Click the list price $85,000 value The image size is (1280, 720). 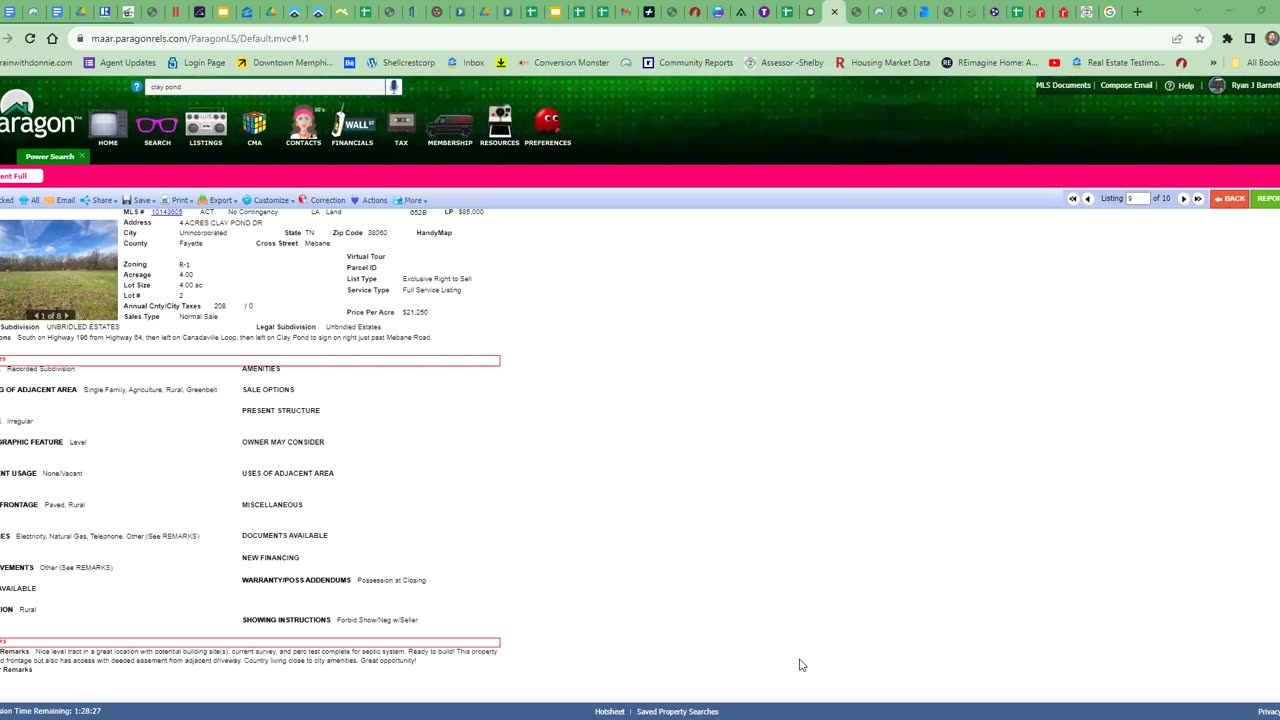pyautogui.click(x=470, y=212)
